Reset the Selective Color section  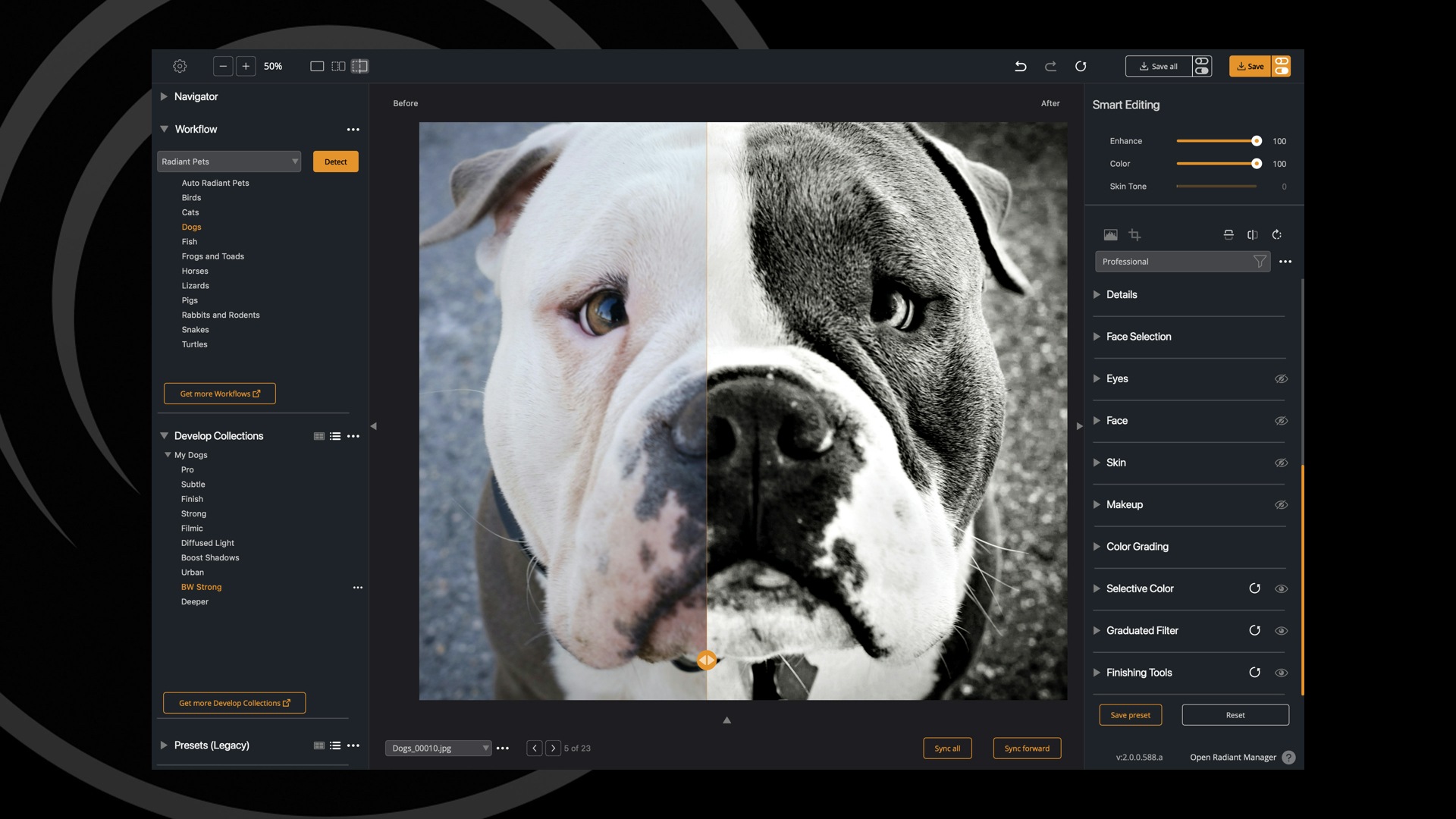1255,588
